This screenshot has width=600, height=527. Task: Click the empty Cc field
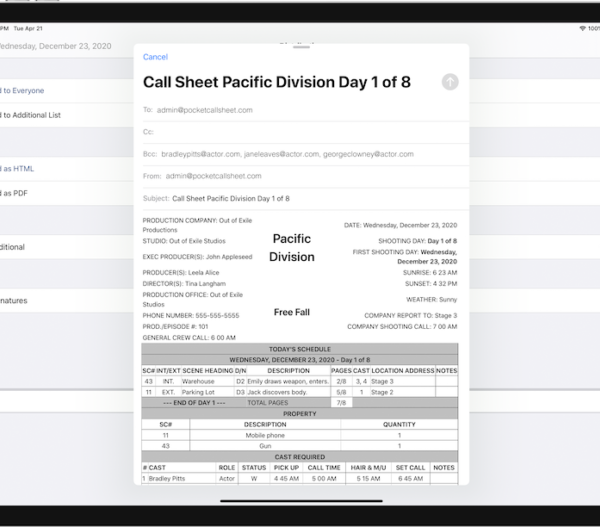point(300,132)
